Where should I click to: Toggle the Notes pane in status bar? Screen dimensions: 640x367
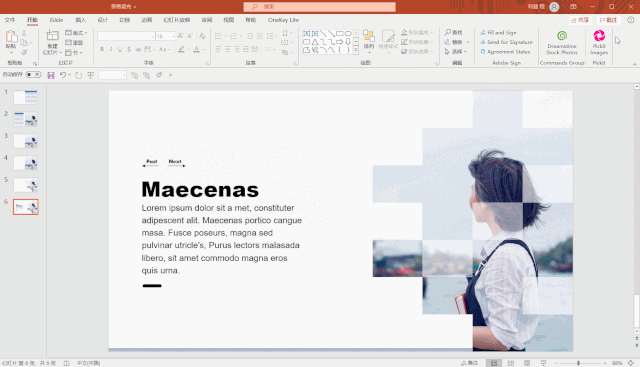click(469, 363)
